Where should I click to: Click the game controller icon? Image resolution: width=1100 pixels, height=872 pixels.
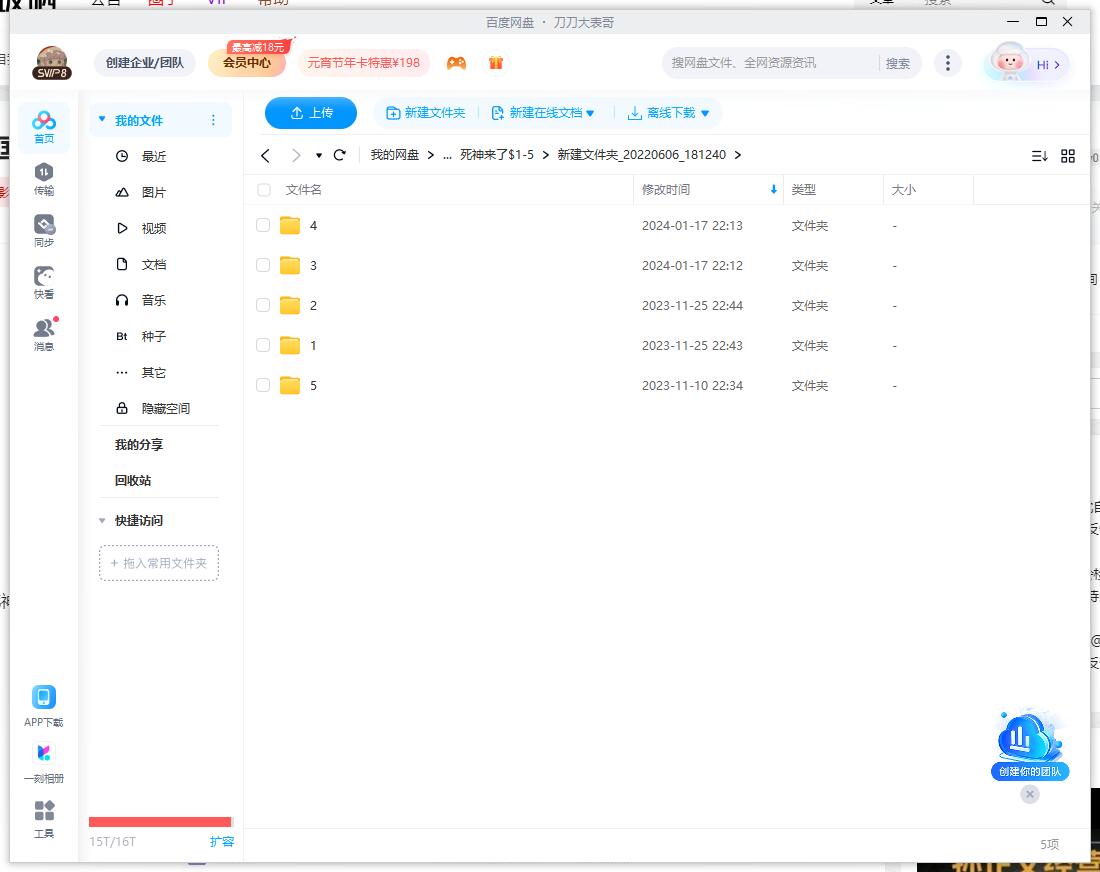pyautogui.click(x=456, y=63)
